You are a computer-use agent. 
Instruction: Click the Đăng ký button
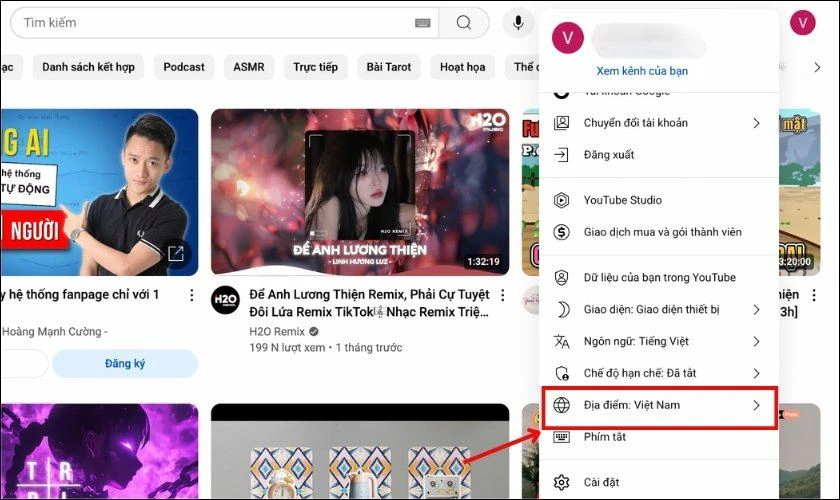pyautogui.click(x=125, y=363)
